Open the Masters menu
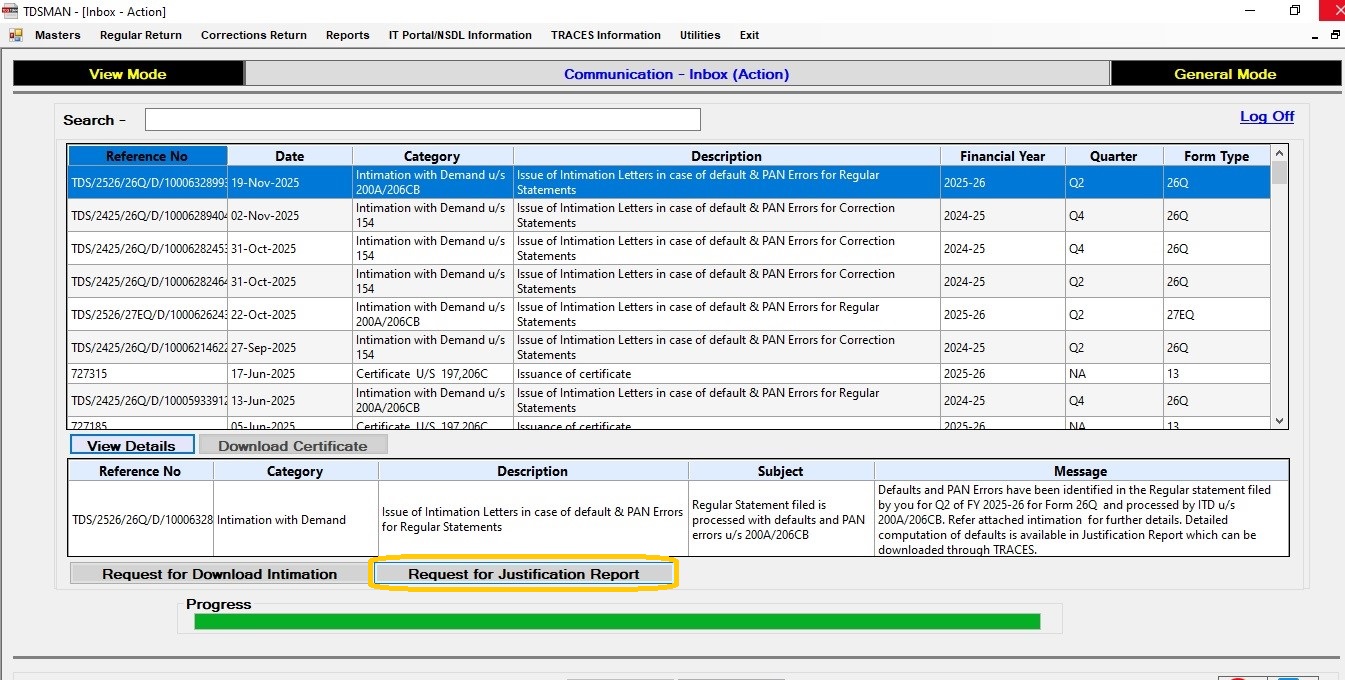The height and width of the screenshot is (680, 1345). [x=57, y=35]
